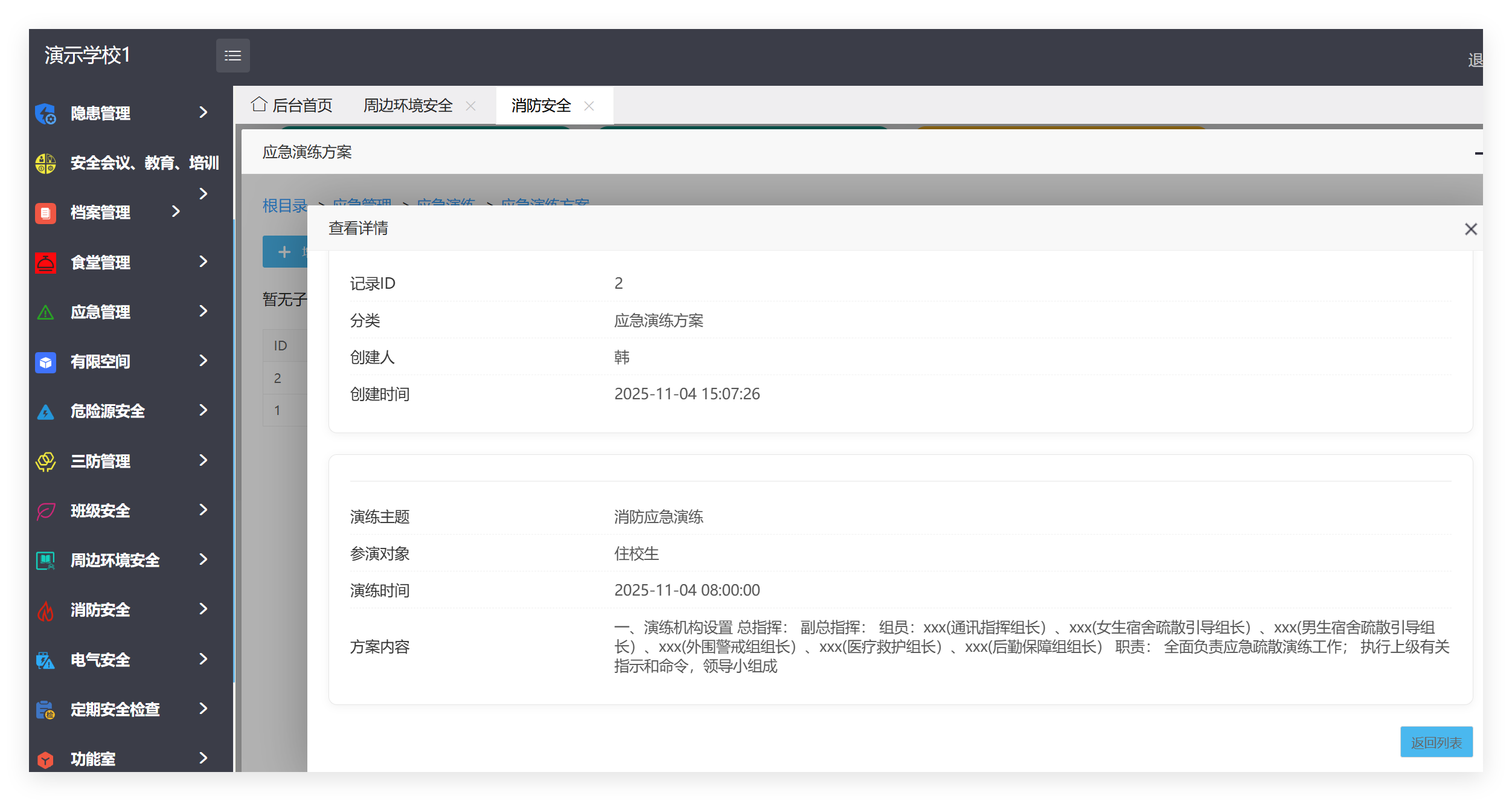The width and height of the screenshot is (1512, 801).
Task: Click the 应急管理 warning triangle icon
Action: [x=45, y=312]
